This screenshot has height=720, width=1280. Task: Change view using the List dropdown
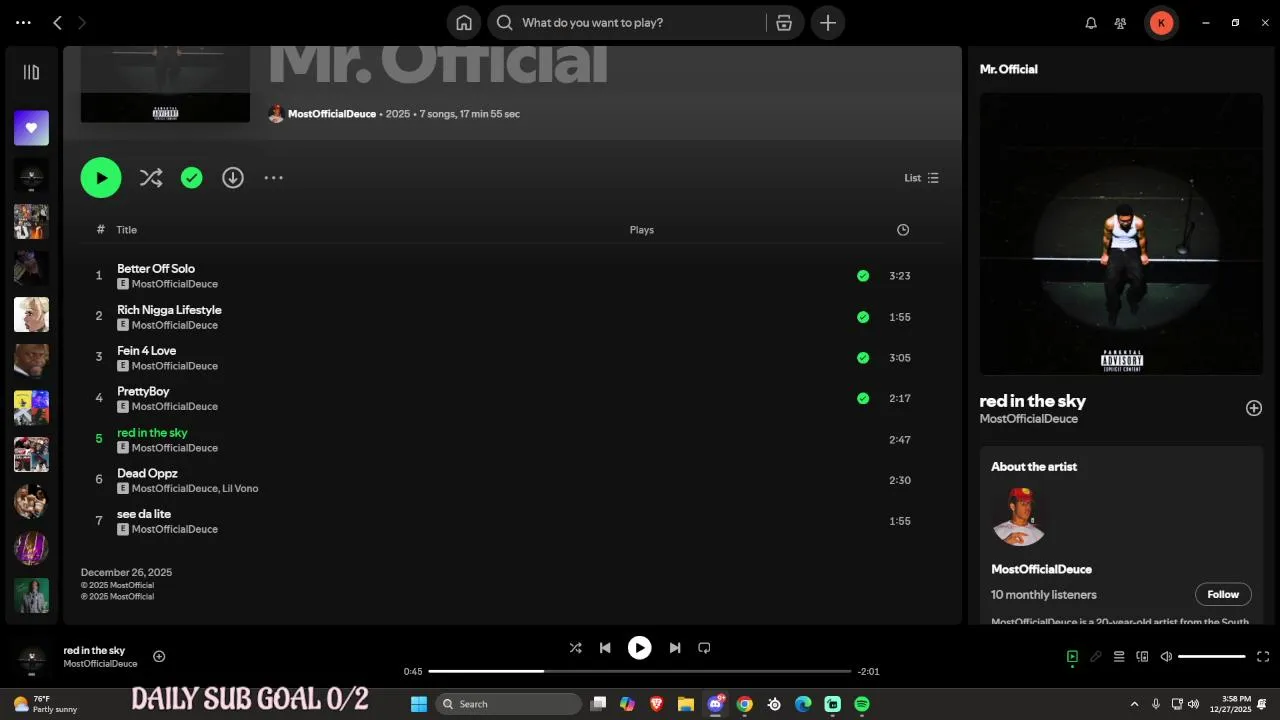point(921,178)
